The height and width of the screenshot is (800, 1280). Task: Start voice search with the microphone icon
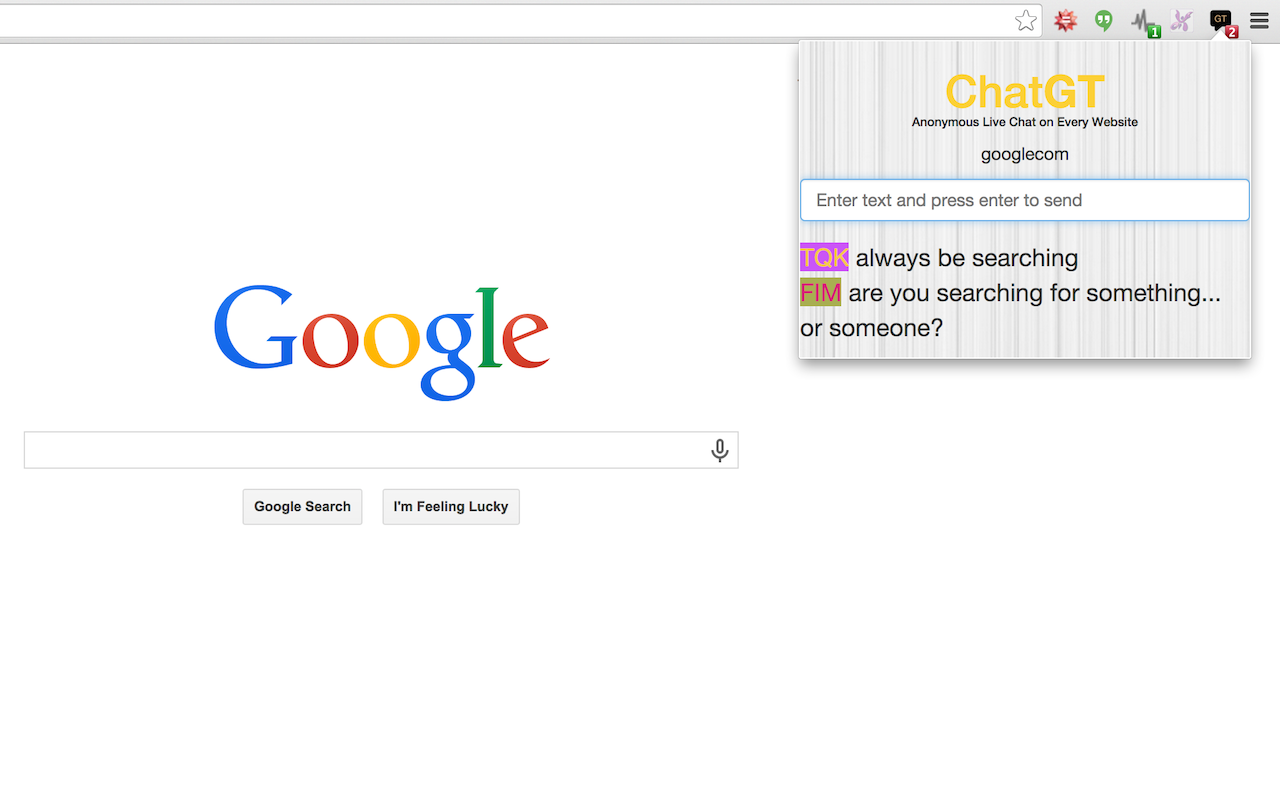719,451
